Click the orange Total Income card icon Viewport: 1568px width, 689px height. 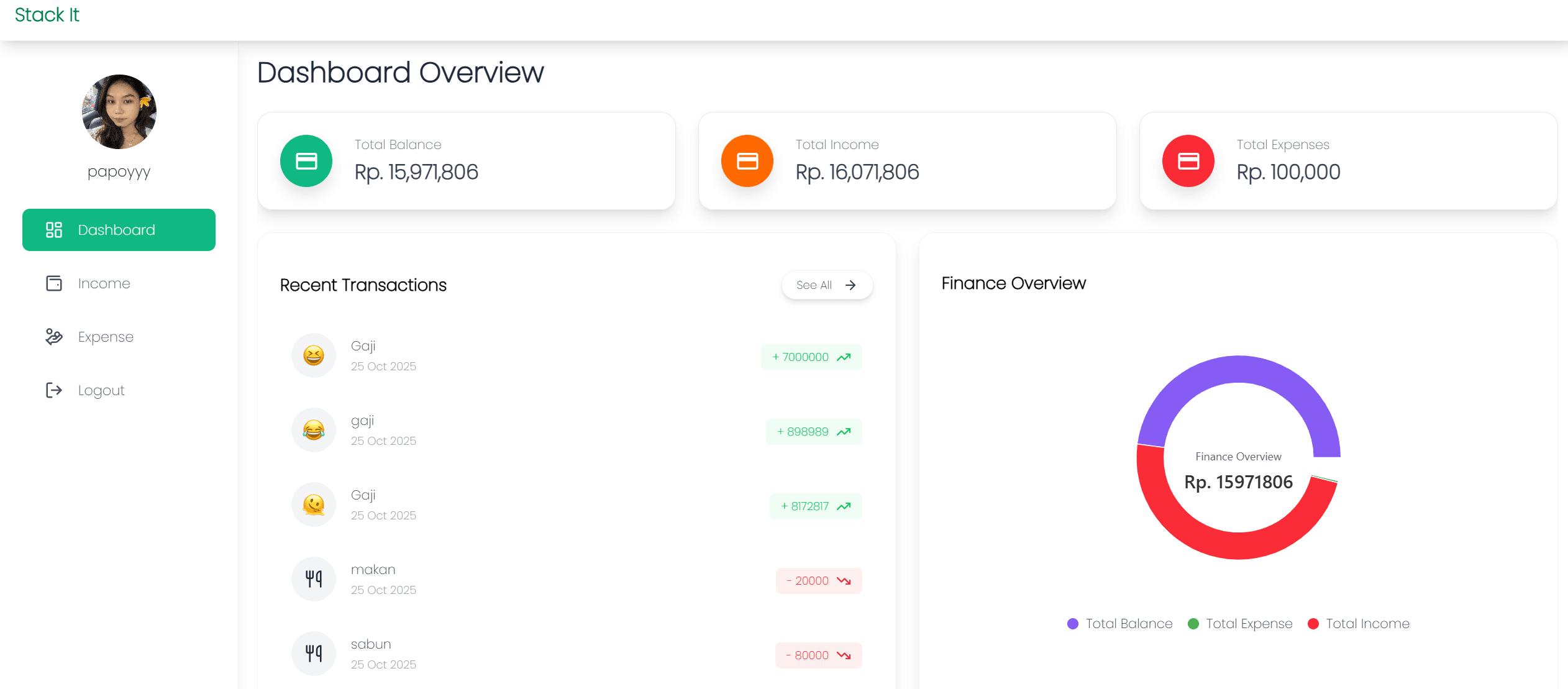pos(747,160)
